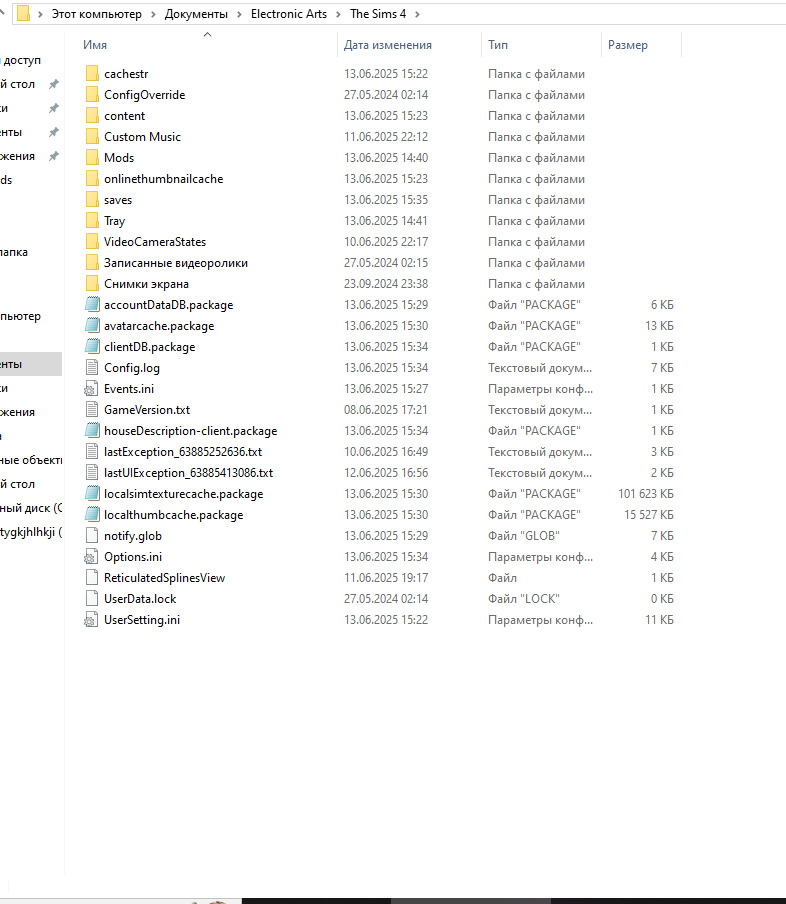Click date 23.09.2024 23:38

click(386, 284)
